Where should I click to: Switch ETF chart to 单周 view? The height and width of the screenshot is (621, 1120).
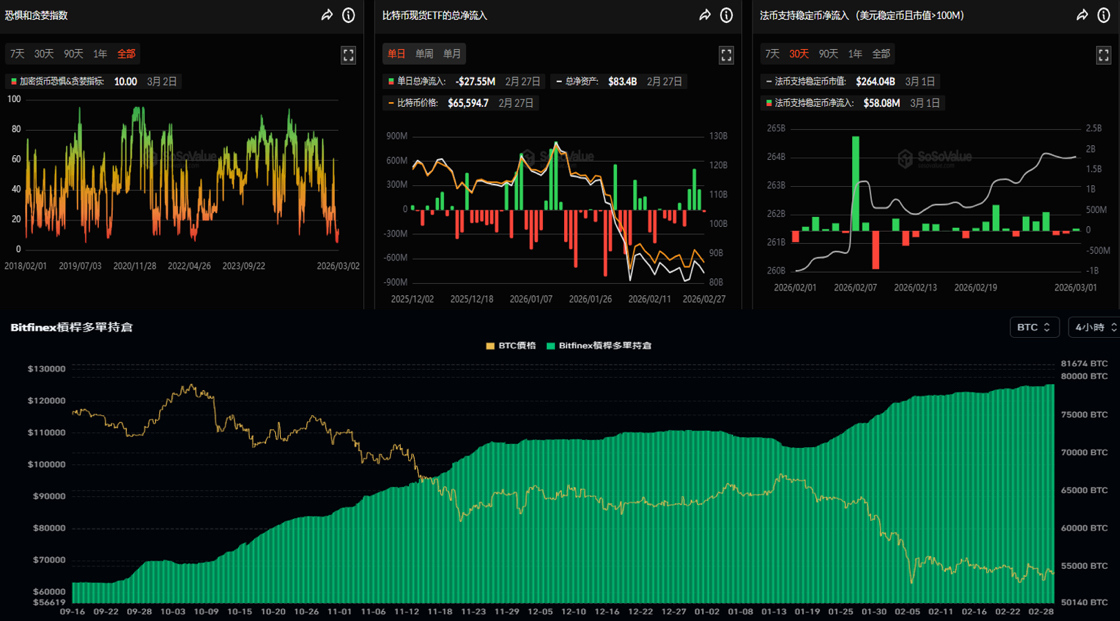pos(424,54)
